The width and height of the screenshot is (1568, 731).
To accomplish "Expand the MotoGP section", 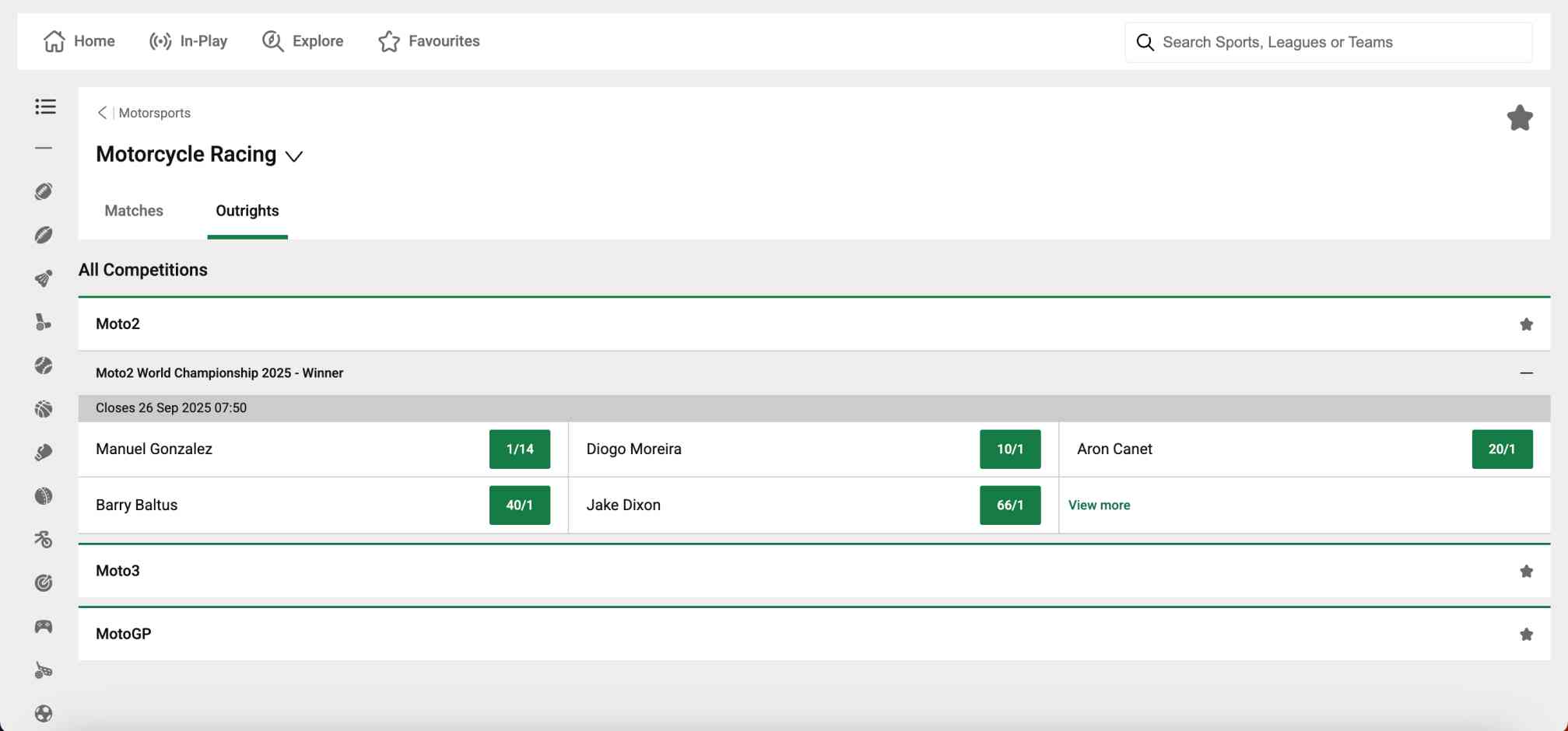I will click(124, 634).
